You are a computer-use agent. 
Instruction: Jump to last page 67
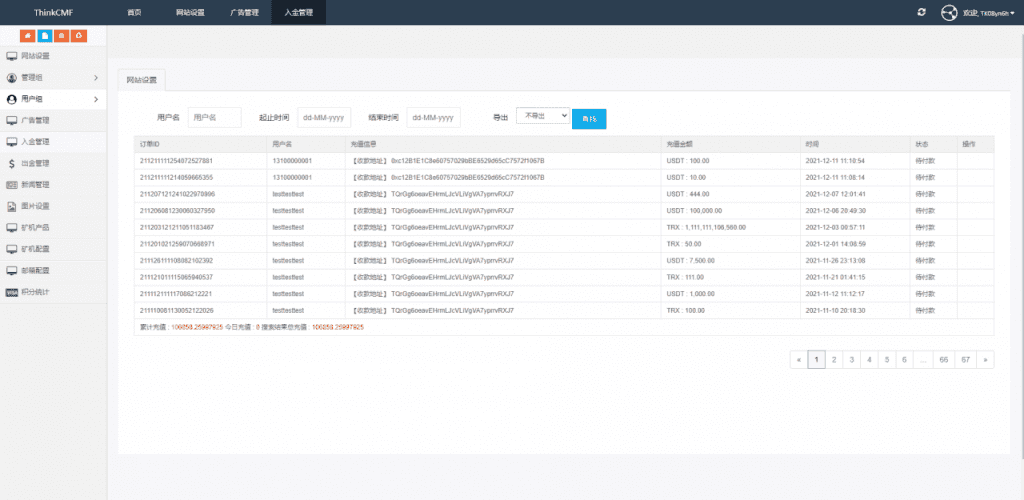pos(966,360)
